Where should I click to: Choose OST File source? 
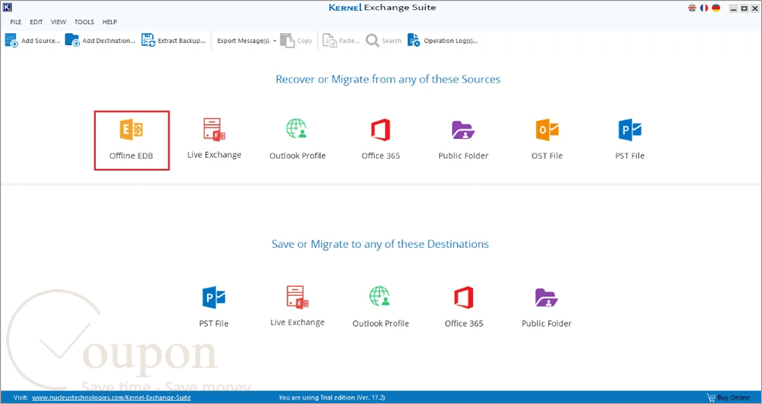547,139
